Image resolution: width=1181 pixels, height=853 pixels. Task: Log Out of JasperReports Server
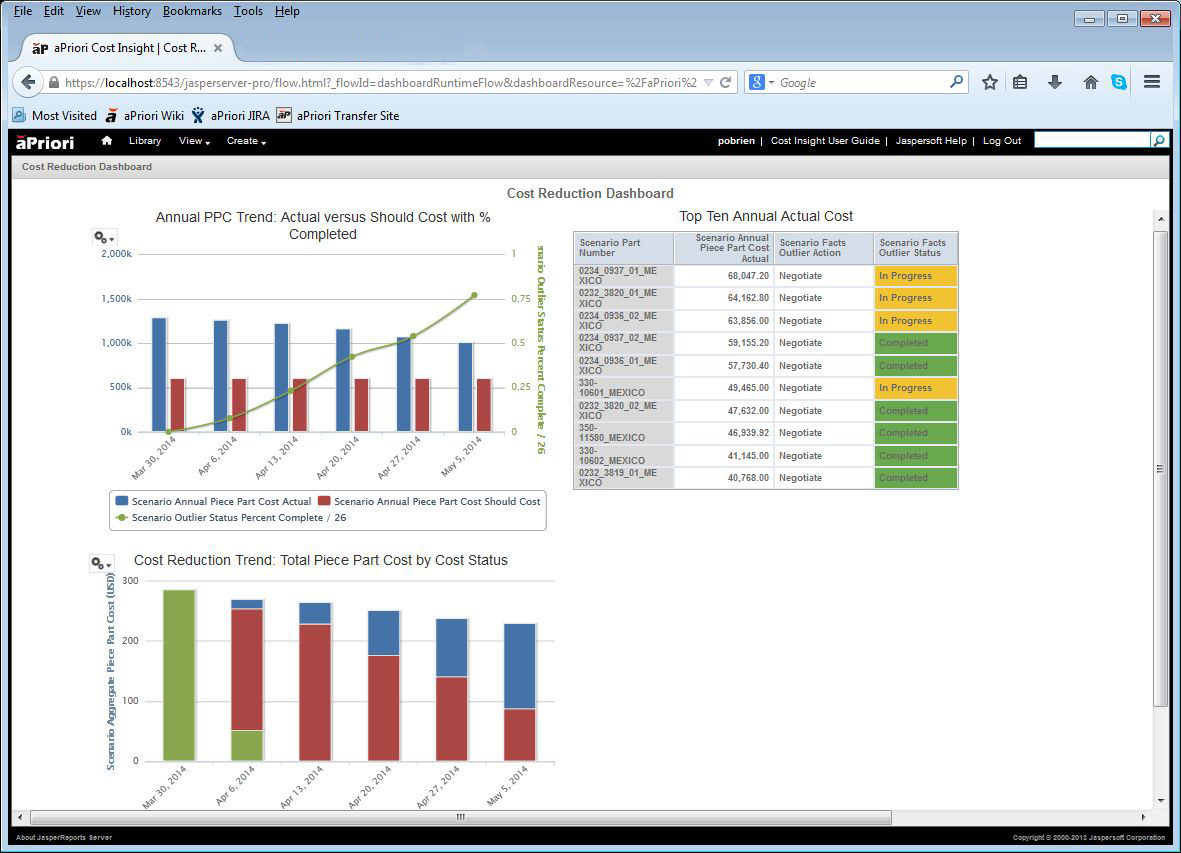point(1001,141)
